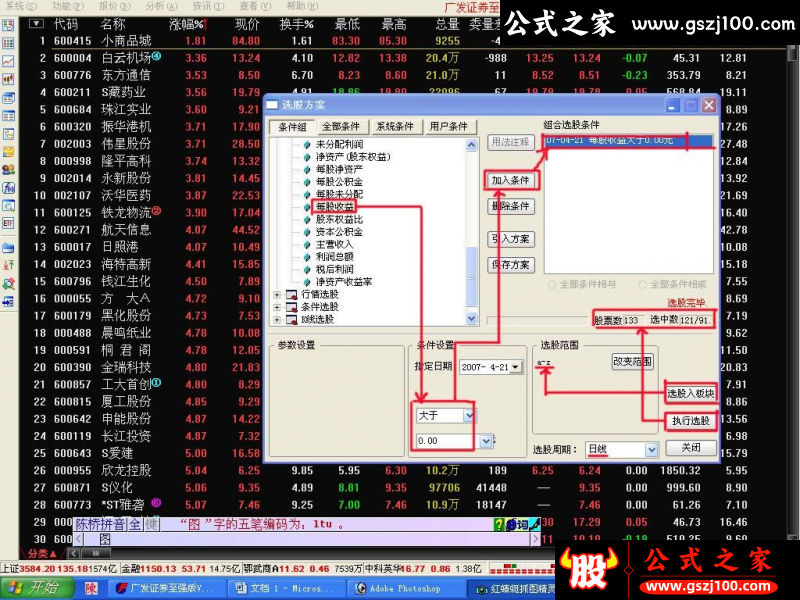Open the 选股周期 日线 dropdown

[x=651, y=449]
